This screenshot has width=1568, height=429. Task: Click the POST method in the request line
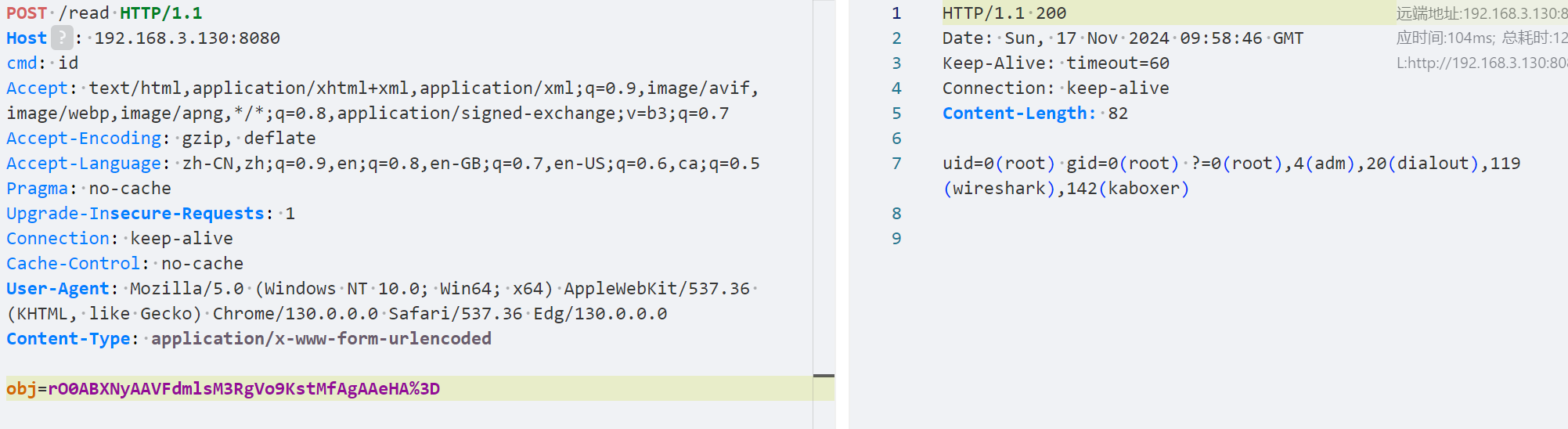pyautogui.click(x=27, y=13)
